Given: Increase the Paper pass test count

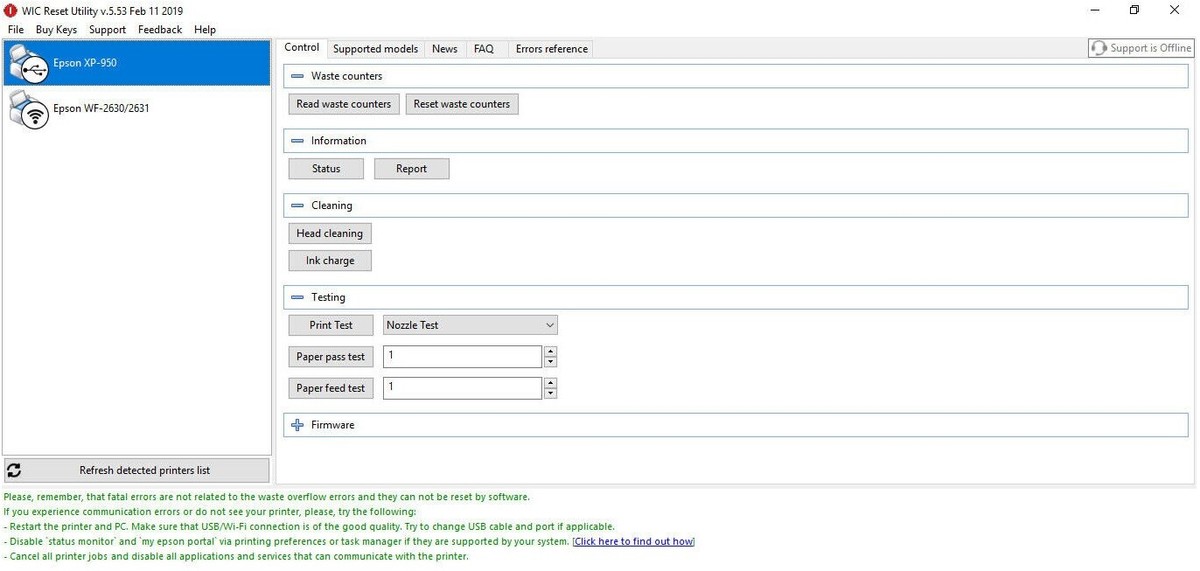Looking at the screenshot, I should pyautogui.click(x=551, y=351).
